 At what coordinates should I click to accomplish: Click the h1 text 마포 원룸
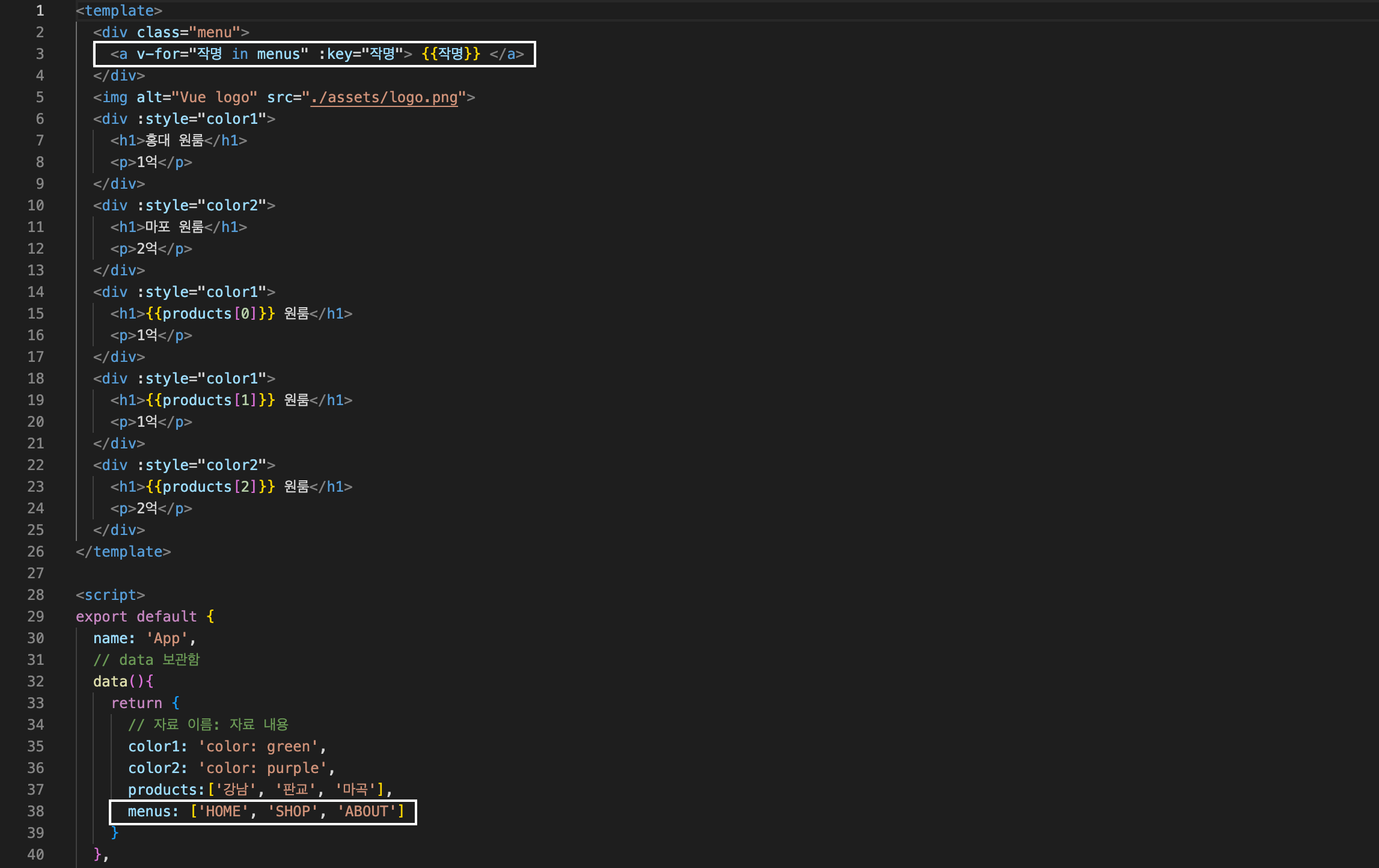tap(174, 227)
